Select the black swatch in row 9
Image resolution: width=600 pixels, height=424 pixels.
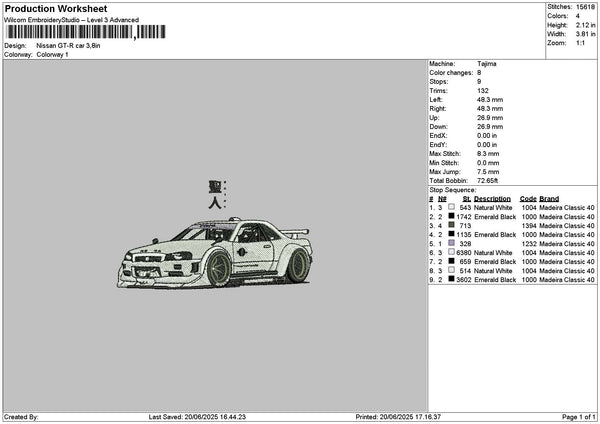point(452,279)
